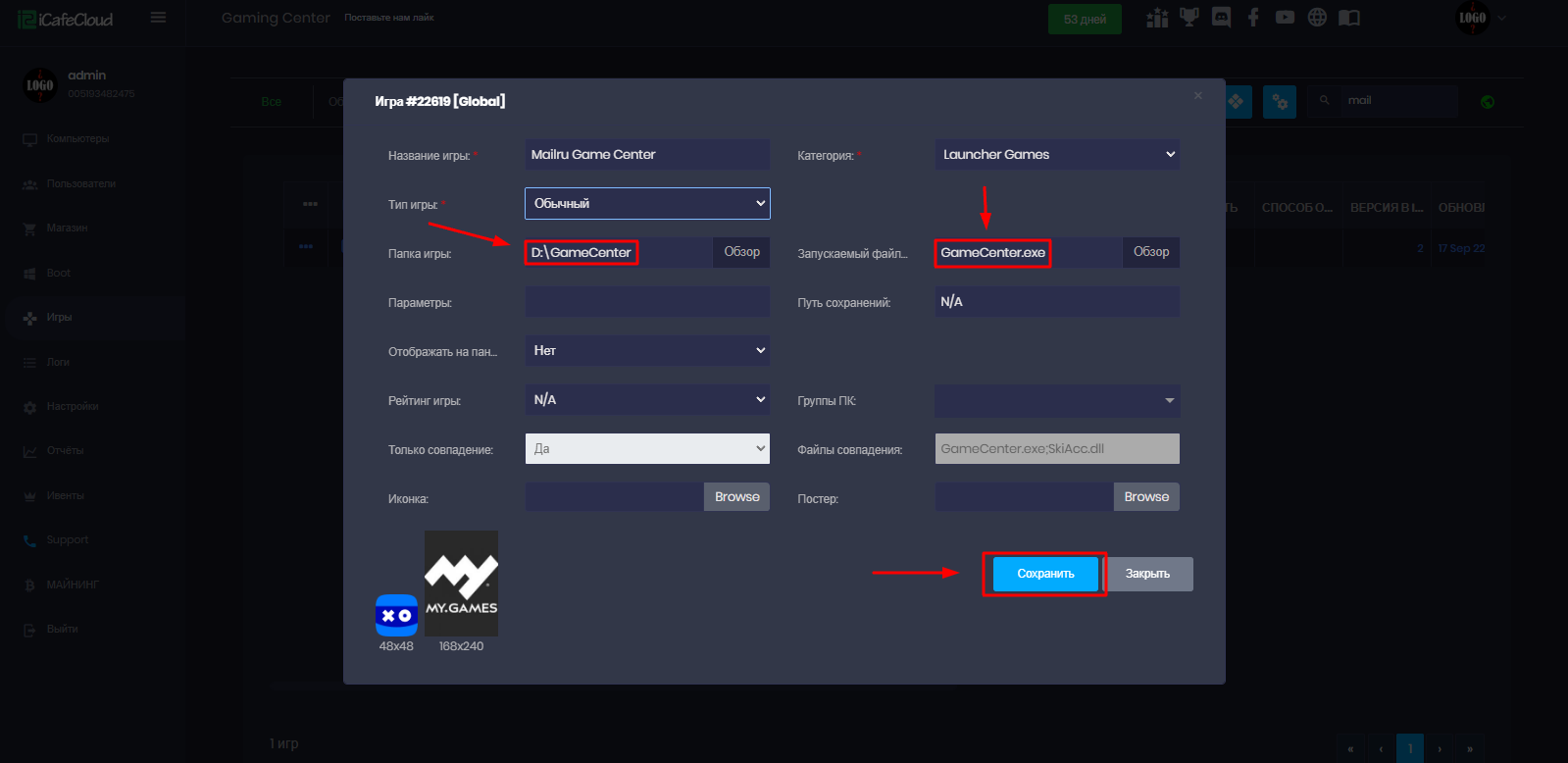Click the Закрыть button
The width and height of the screenshot is (1568, 763).
(x=1147, y=574)
